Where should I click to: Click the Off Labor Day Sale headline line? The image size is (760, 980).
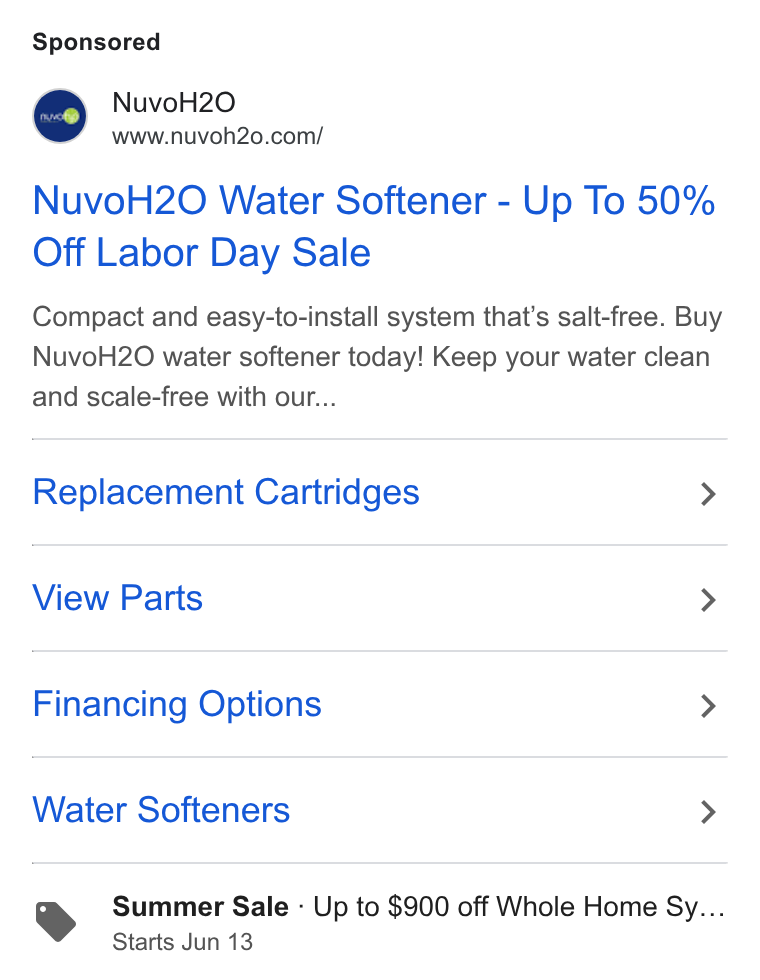tap(201, 253)
